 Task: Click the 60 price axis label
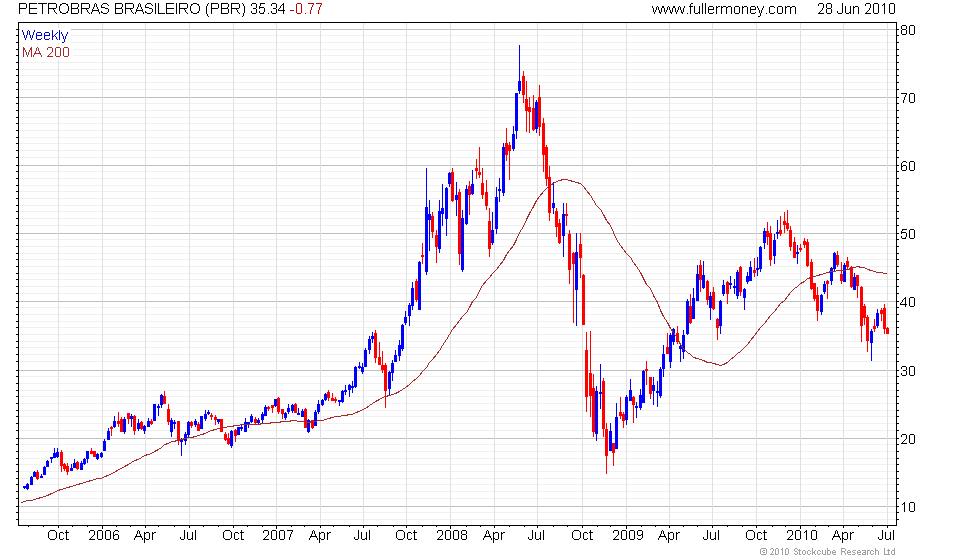(x=908, y=166)
